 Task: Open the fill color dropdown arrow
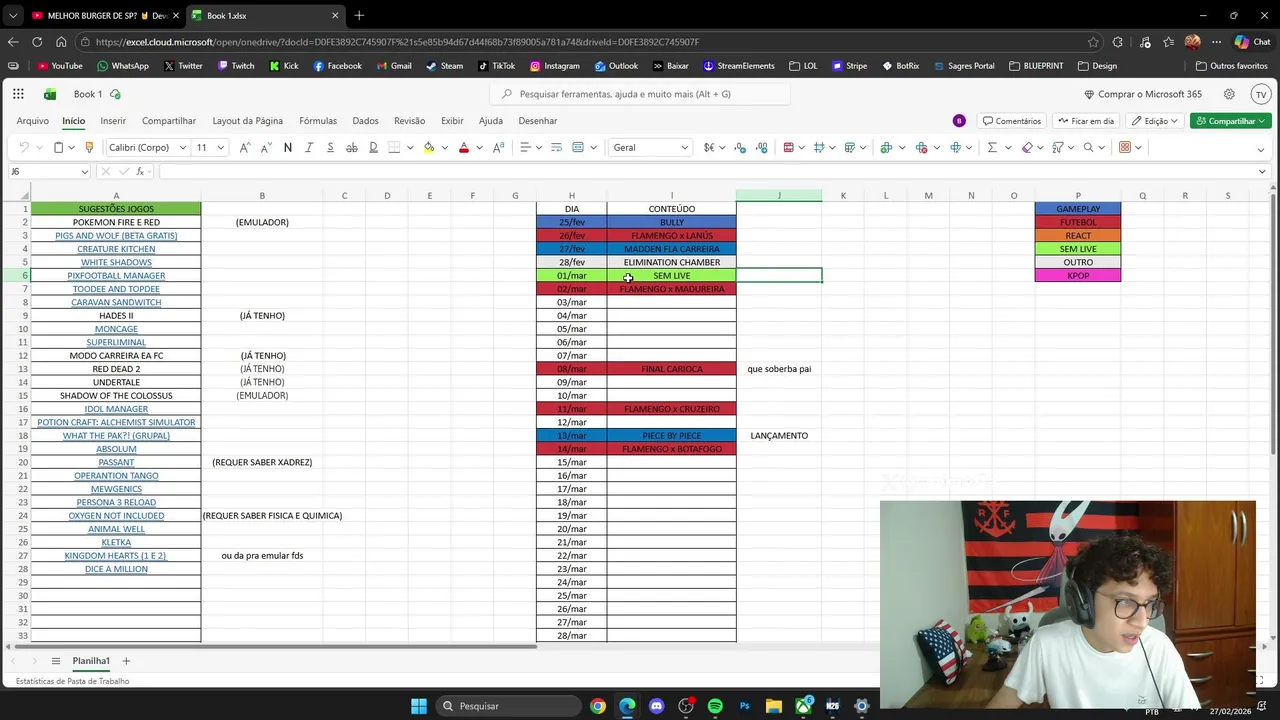(444, 147)
